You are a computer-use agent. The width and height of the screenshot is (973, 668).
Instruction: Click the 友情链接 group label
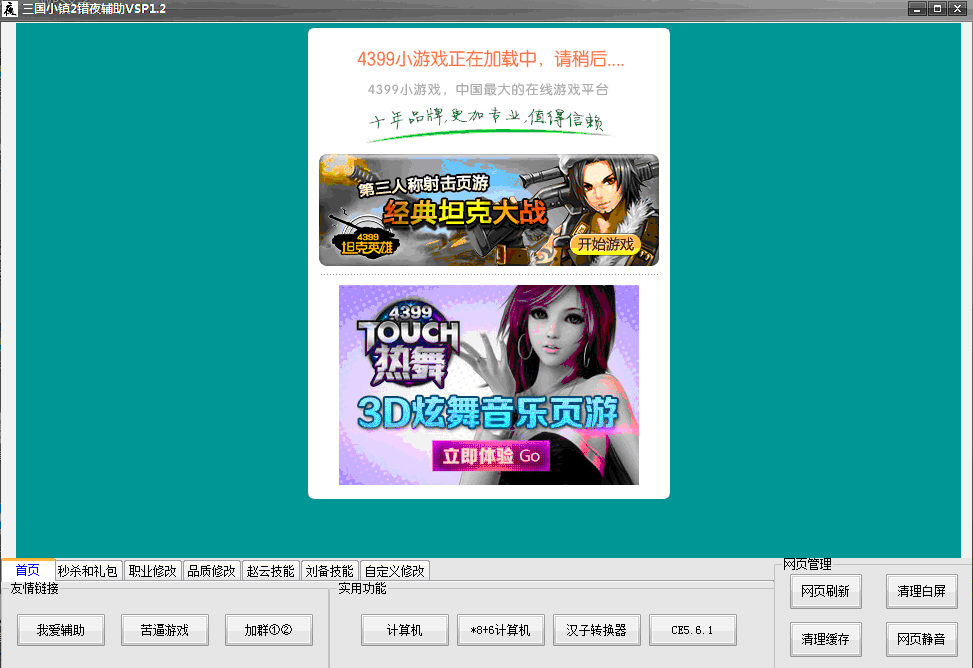point(35,589)
